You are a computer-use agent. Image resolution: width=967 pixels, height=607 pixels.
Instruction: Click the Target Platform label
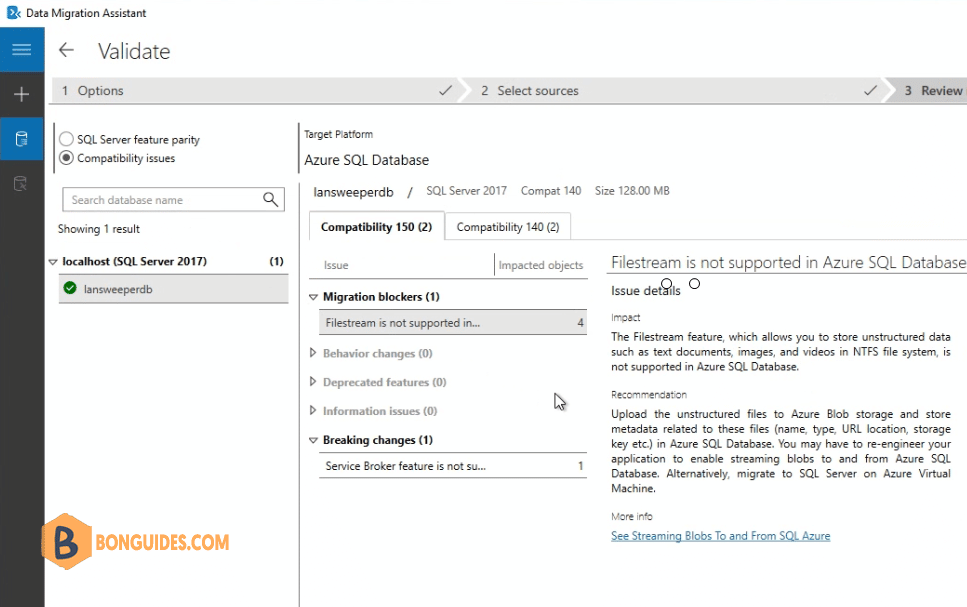click(x=339, y=134)
